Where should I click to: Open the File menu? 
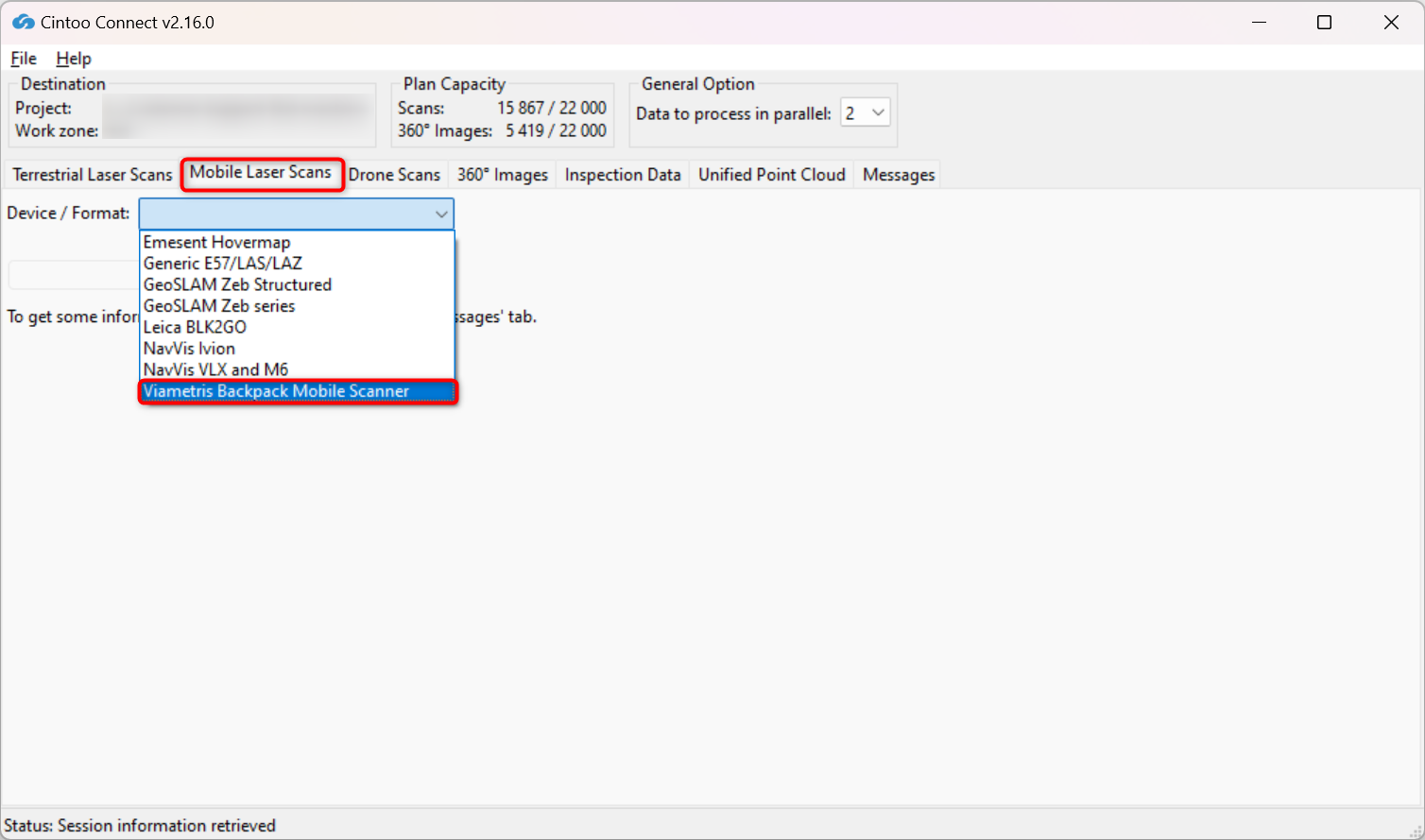tap(24, 59)
